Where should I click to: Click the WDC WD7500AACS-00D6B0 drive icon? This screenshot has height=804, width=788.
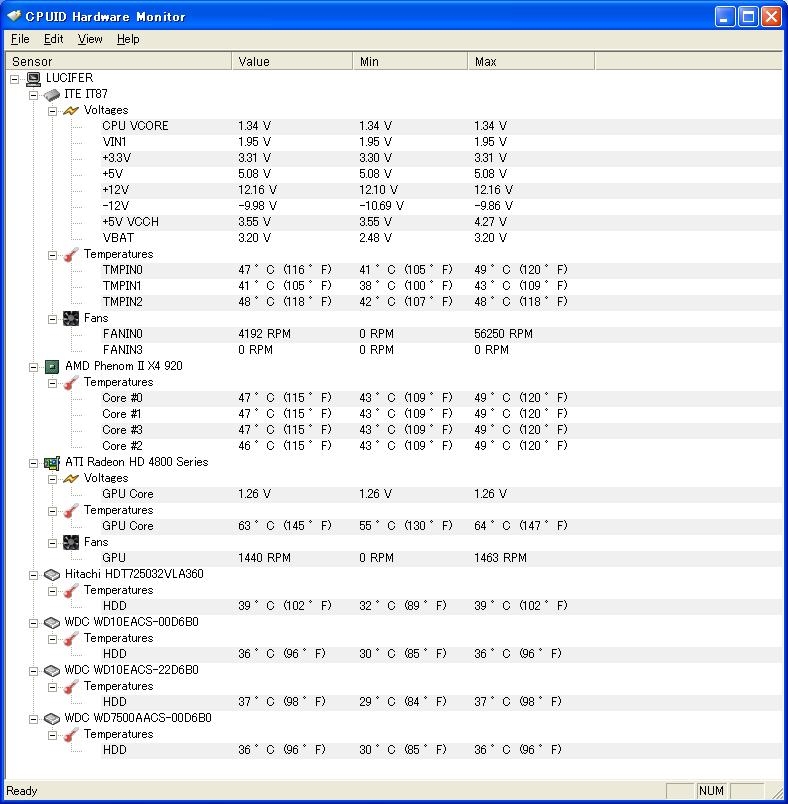[52, 718]
